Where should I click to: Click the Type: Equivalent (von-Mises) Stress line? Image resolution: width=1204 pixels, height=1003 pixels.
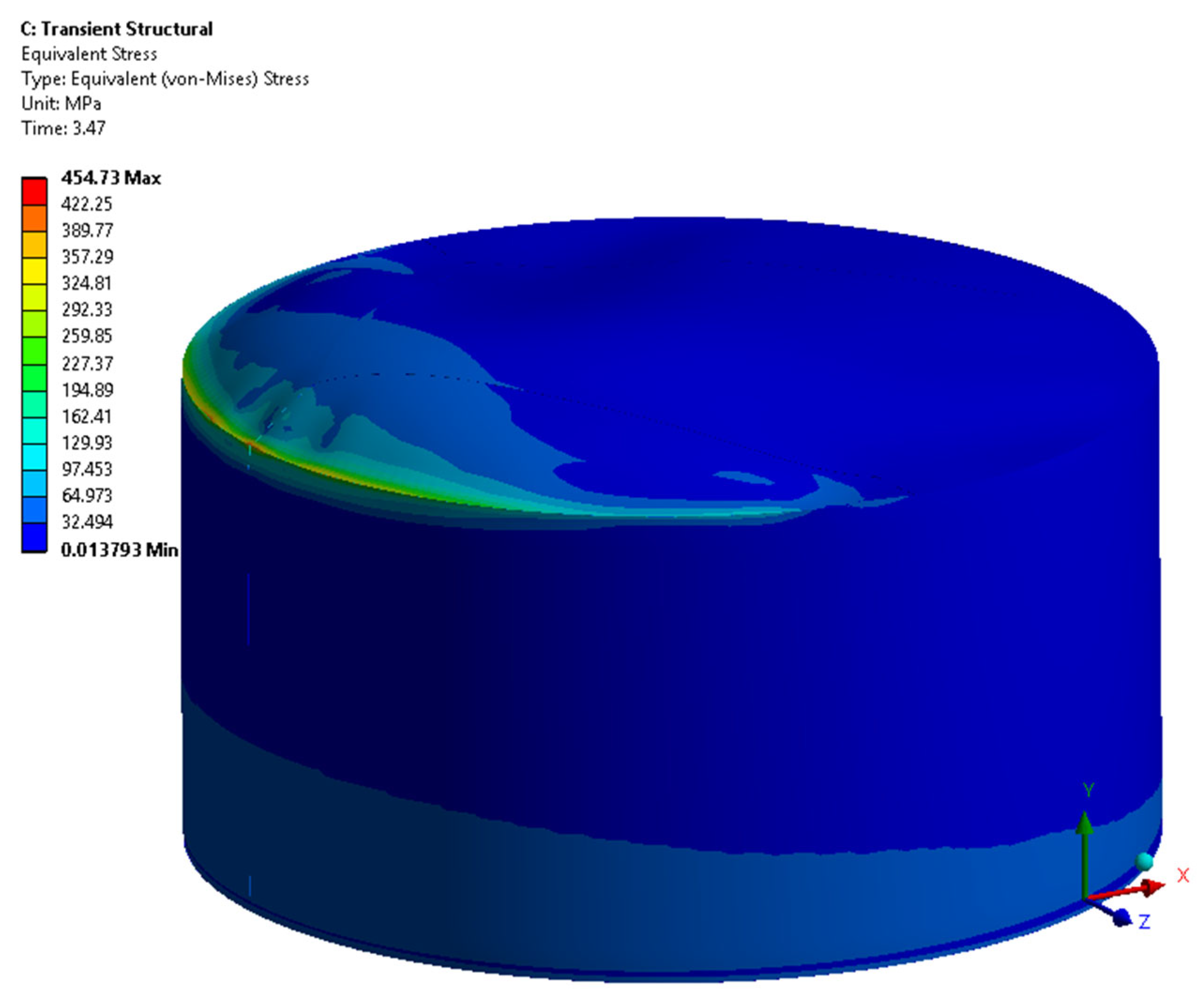[165, 79]
